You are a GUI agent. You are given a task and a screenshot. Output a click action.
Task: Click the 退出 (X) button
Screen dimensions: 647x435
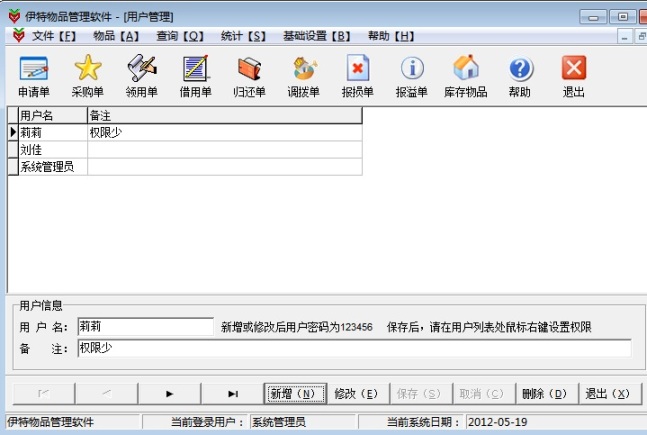610,394
